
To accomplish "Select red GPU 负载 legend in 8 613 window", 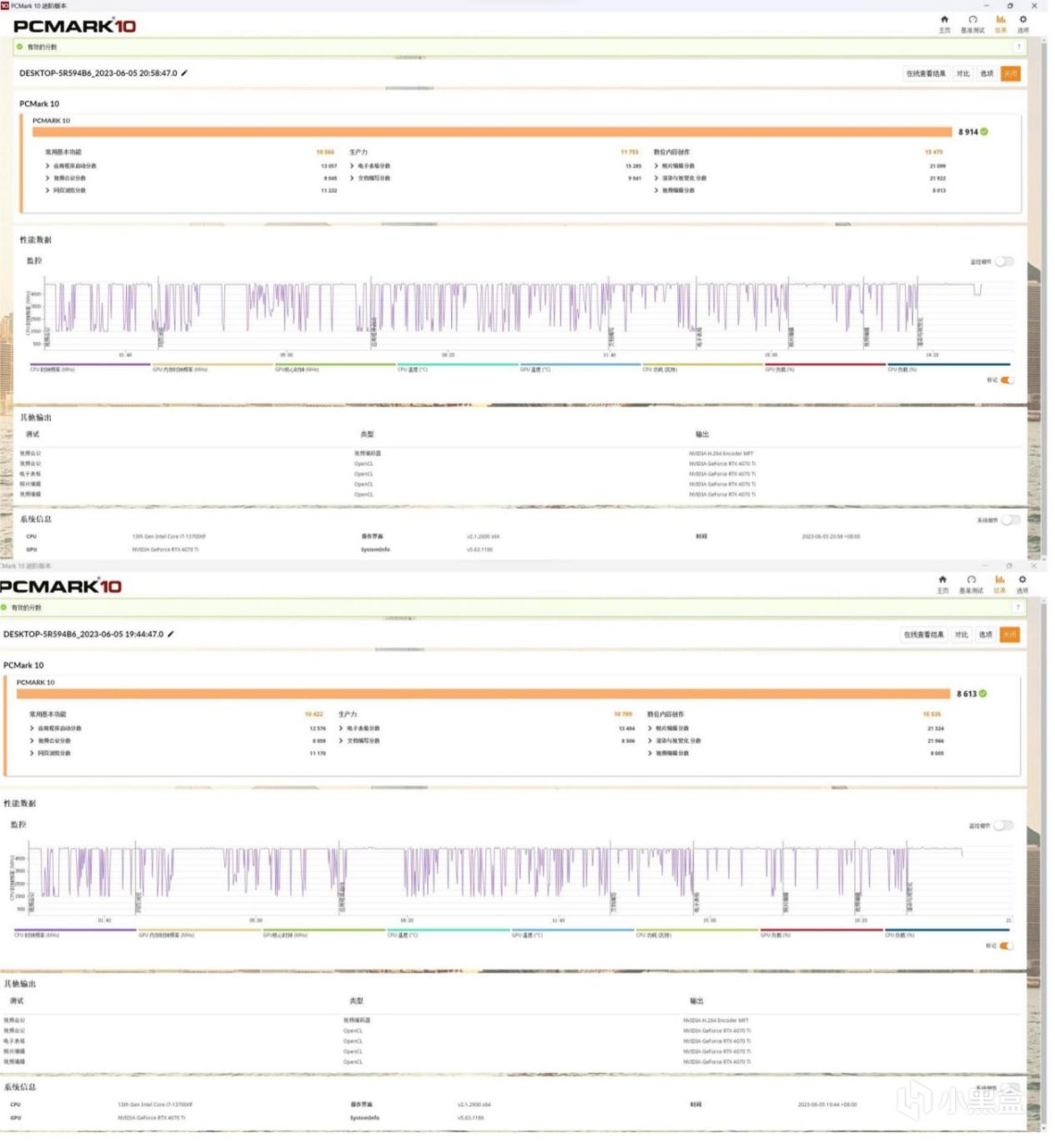I will (x=822, y=933).
